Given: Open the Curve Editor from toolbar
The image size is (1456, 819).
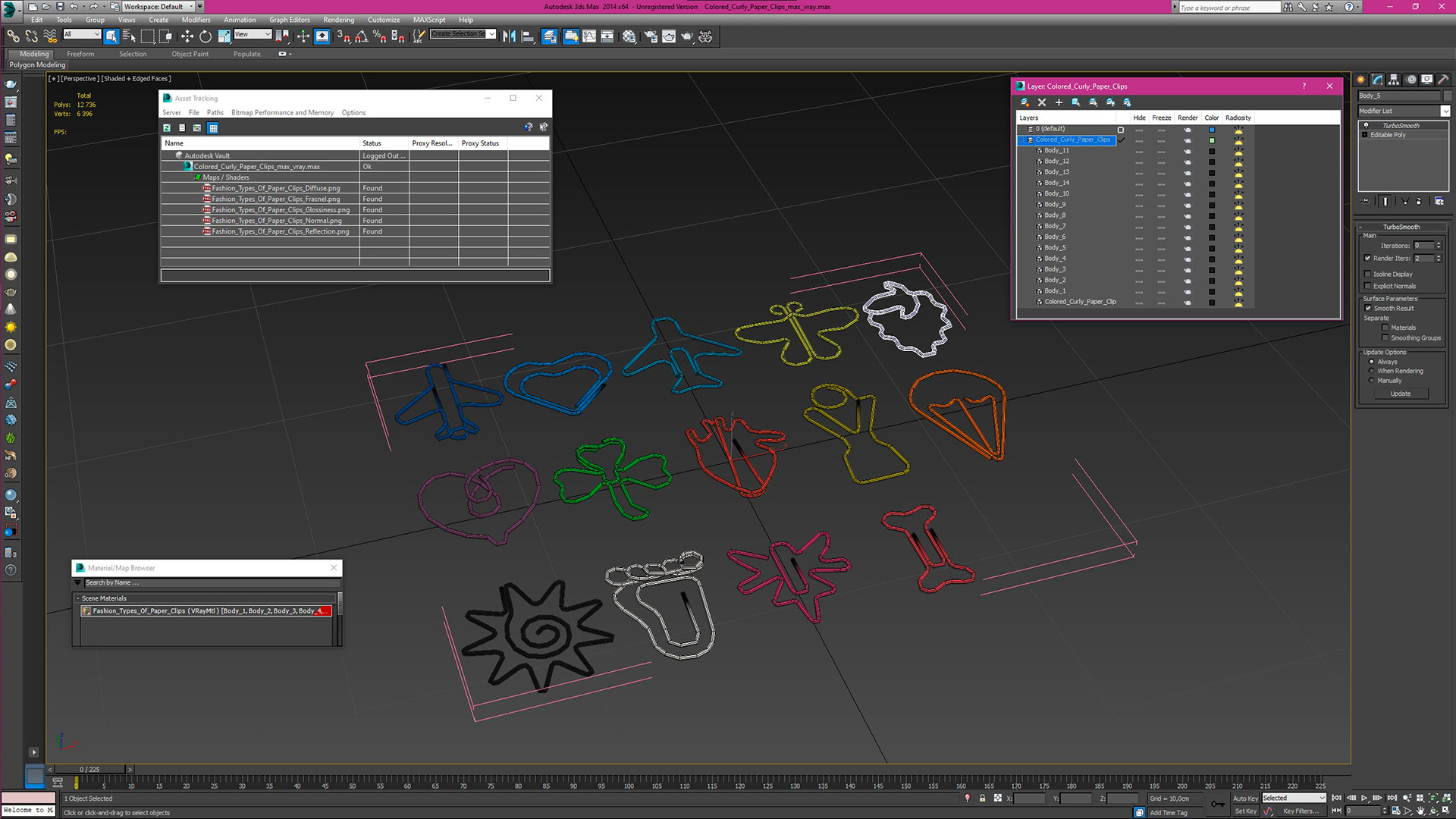Looking at the screenshot, I should [x=589, y=36].
